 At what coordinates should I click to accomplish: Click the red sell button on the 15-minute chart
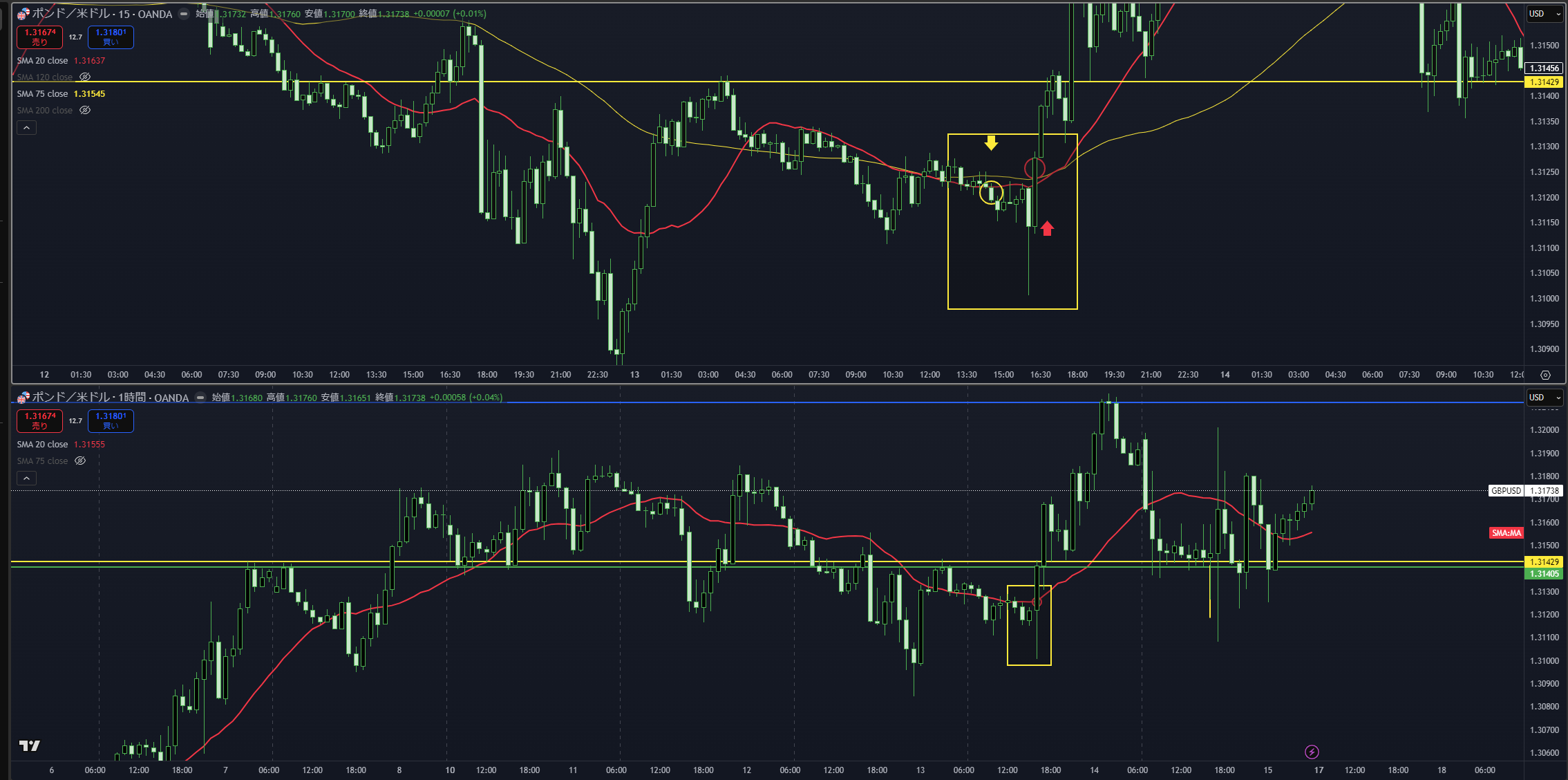(x=40, y=37)
